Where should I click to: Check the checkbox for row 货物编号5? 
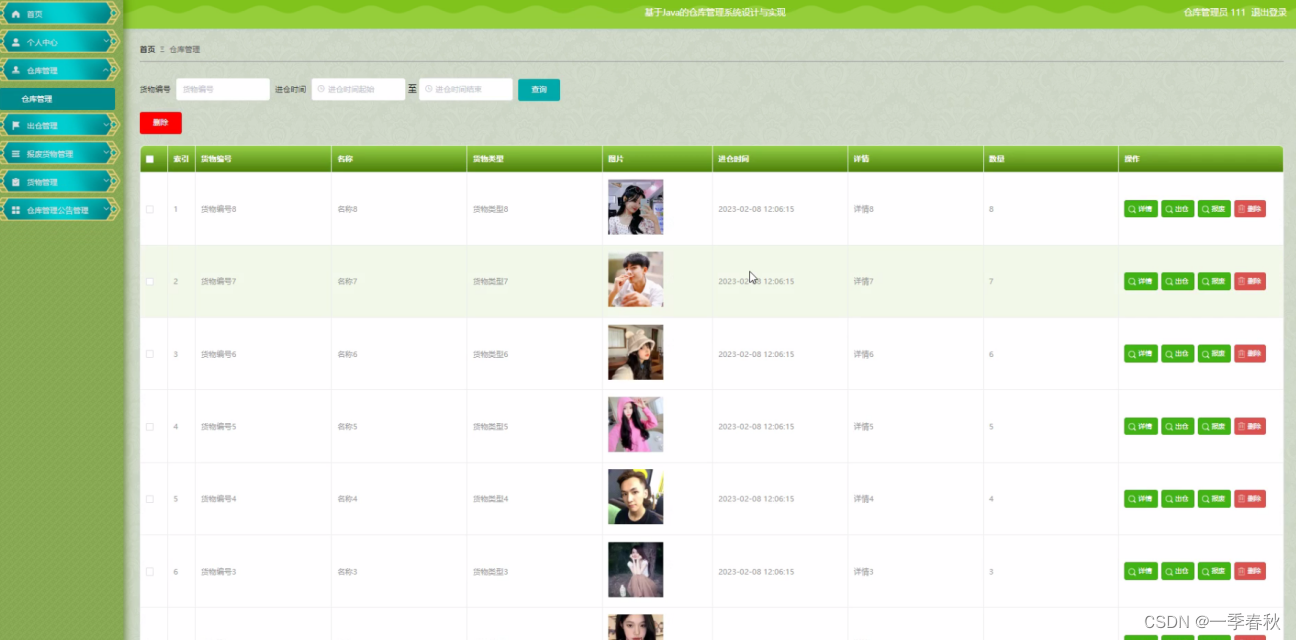[150, 426]
